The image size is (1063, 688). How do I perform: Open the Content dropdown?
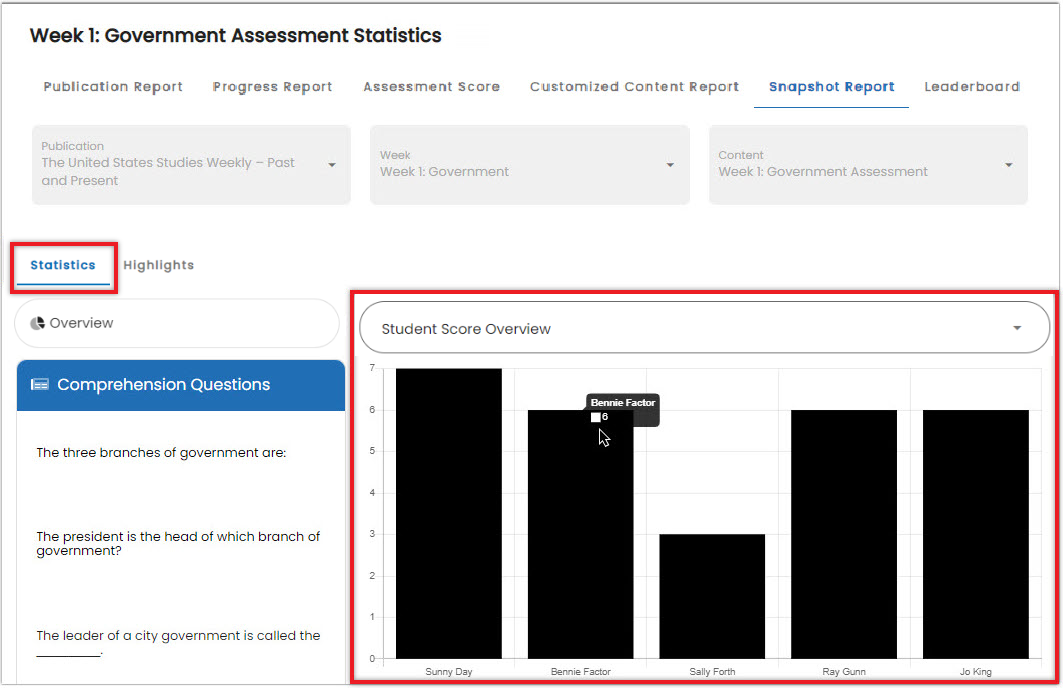click(x=1008, y=165)
